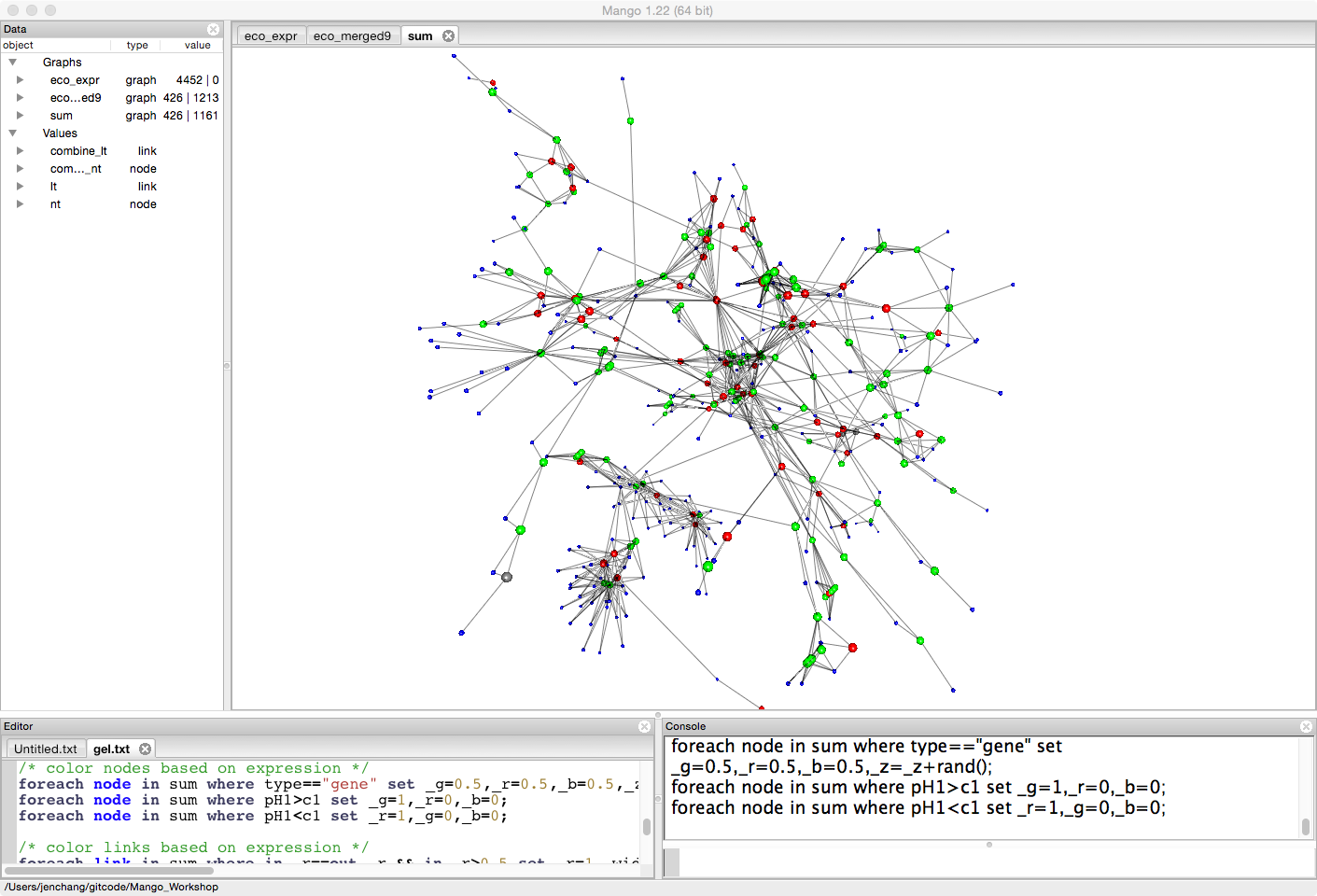Click the console command input field
Screen dimensions: 1317x896
tap(989, 861)
